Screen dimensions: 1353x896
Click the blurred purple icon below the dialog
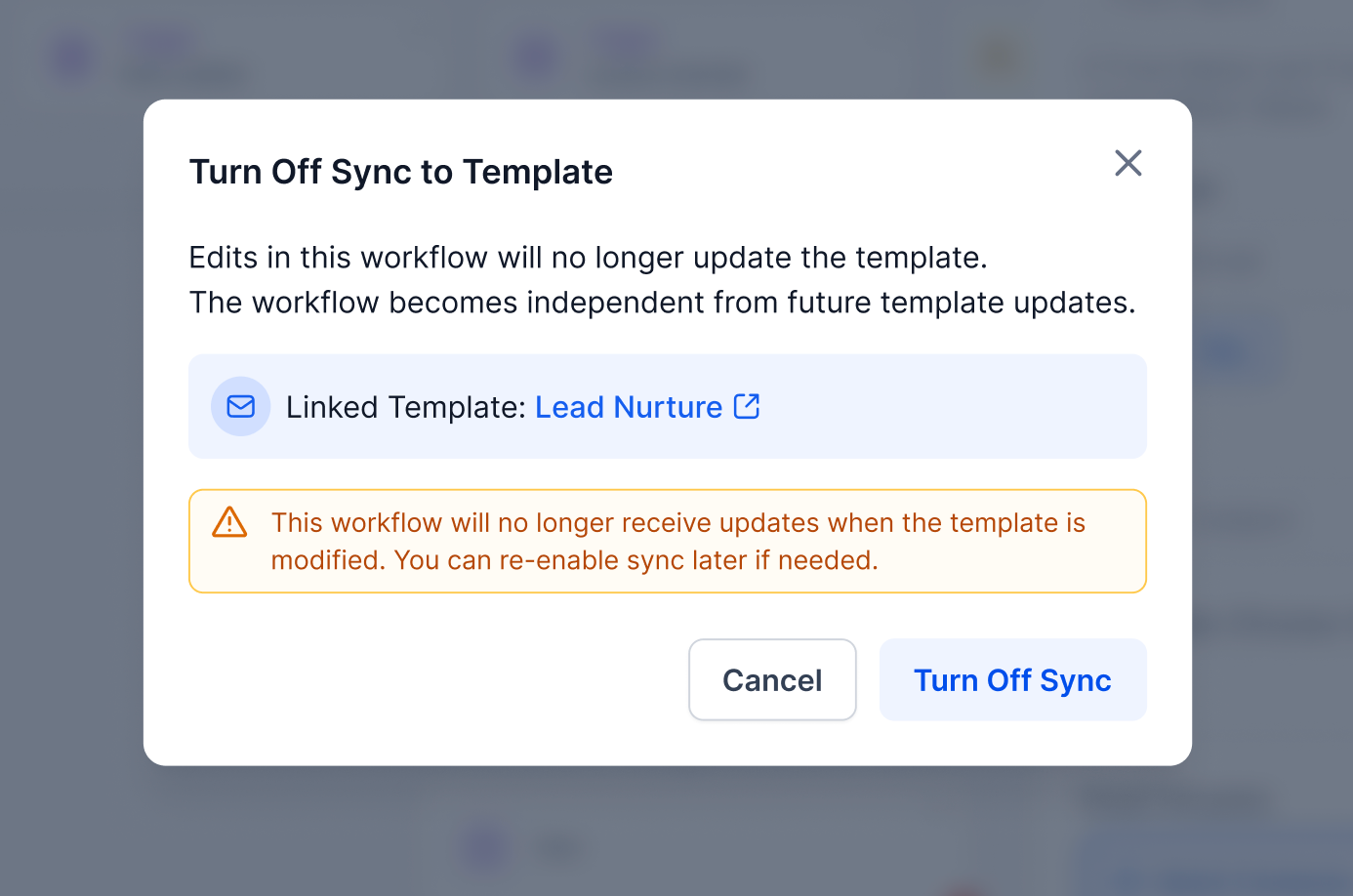(486, 845)
